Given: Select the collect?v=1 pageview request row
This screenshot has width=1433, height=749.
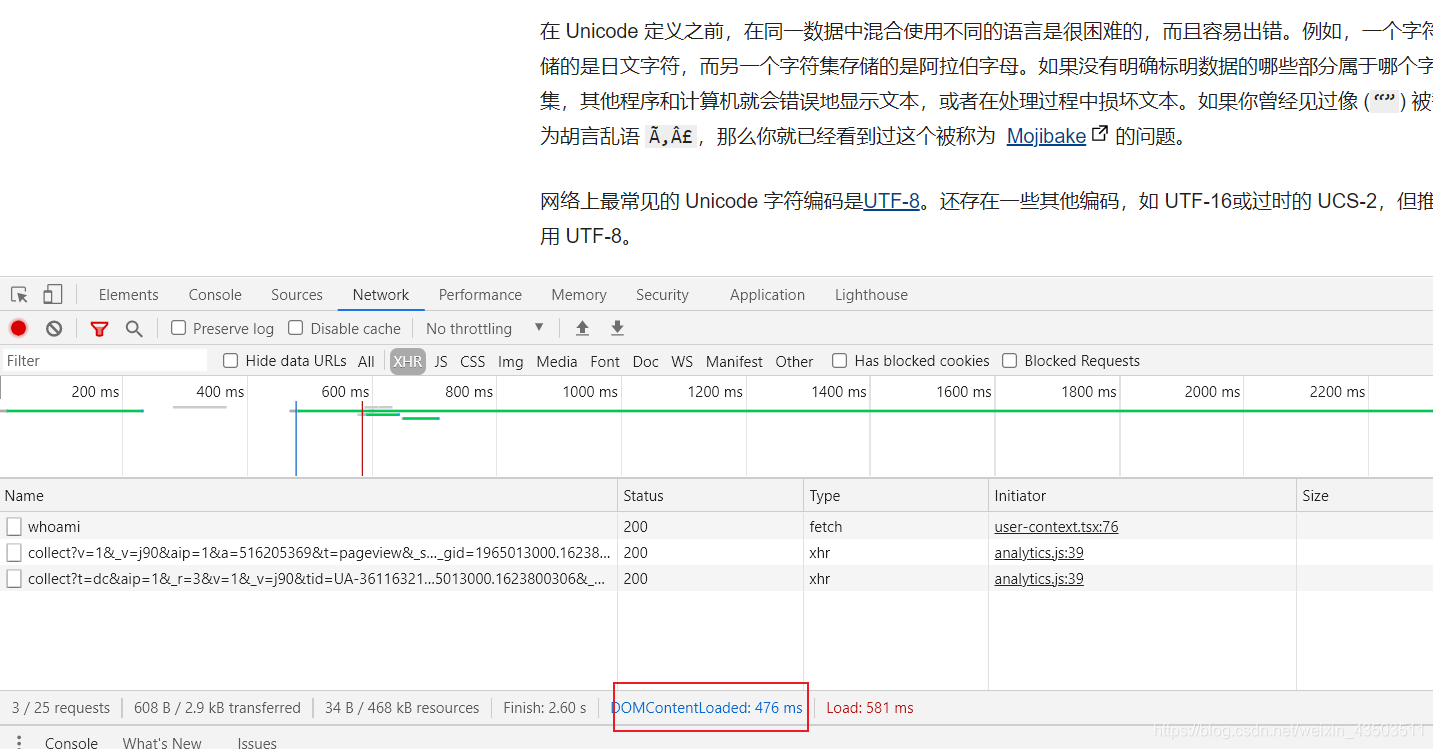Looking at the screenshot, I should 716,553.
